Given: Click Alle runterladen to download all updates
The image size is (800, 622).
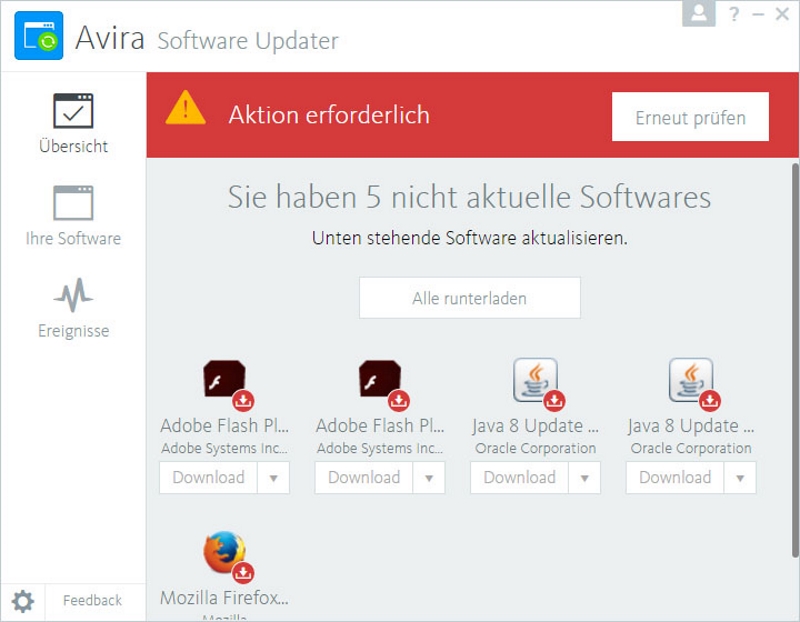Looking at the screenshot, I should (469, 298).
